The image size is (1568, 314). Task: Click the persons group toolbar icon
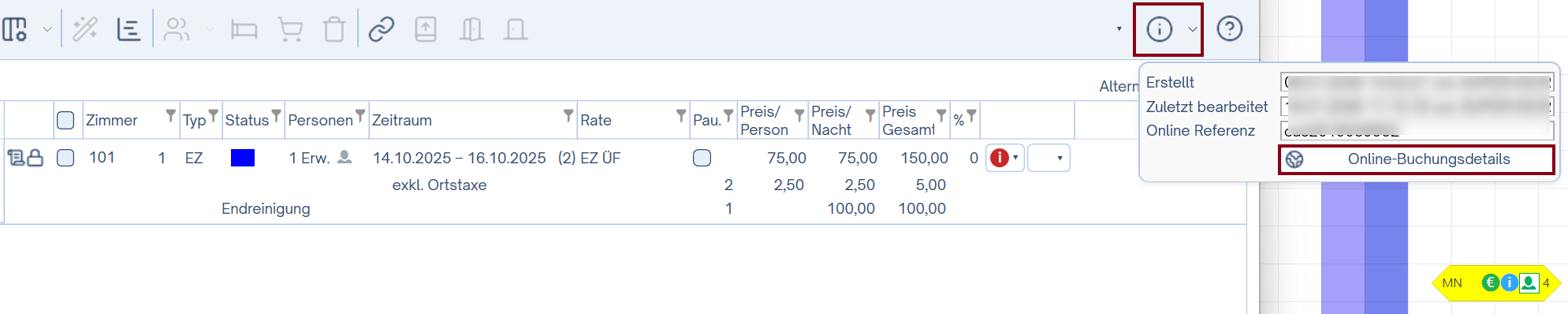point(177,30)
